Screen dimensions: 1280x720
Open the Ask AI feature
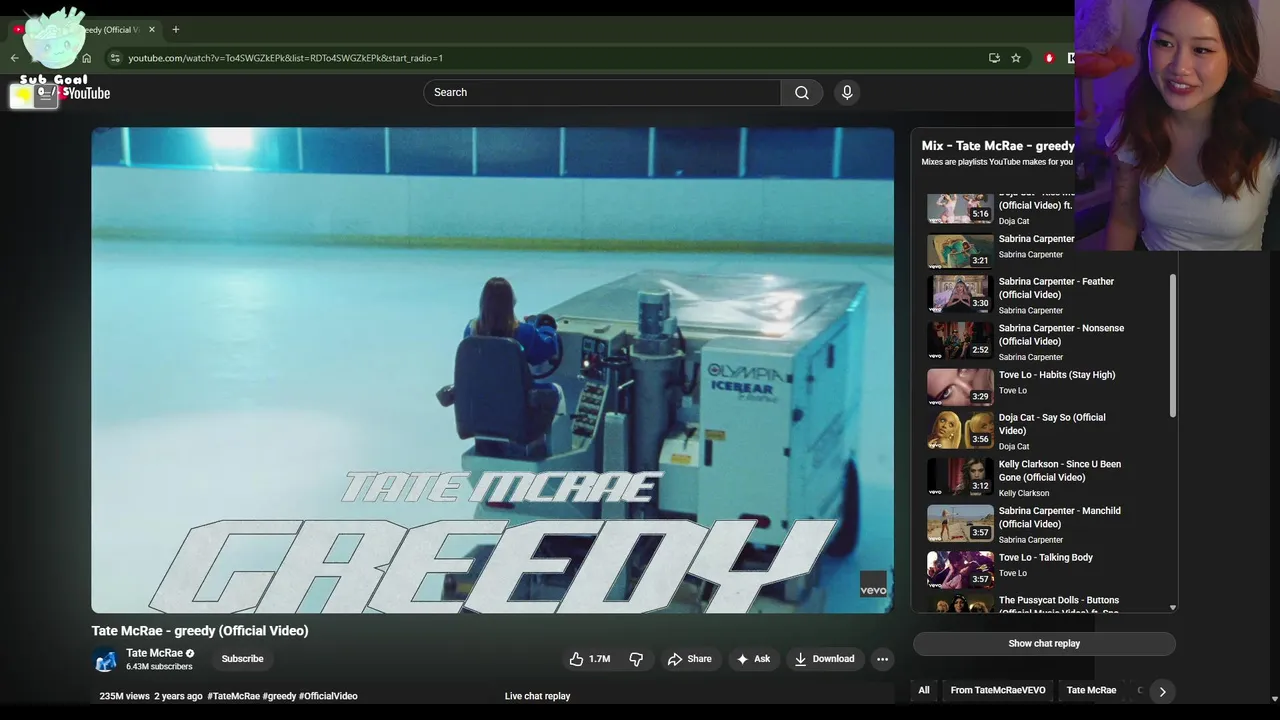coord(753,659)
